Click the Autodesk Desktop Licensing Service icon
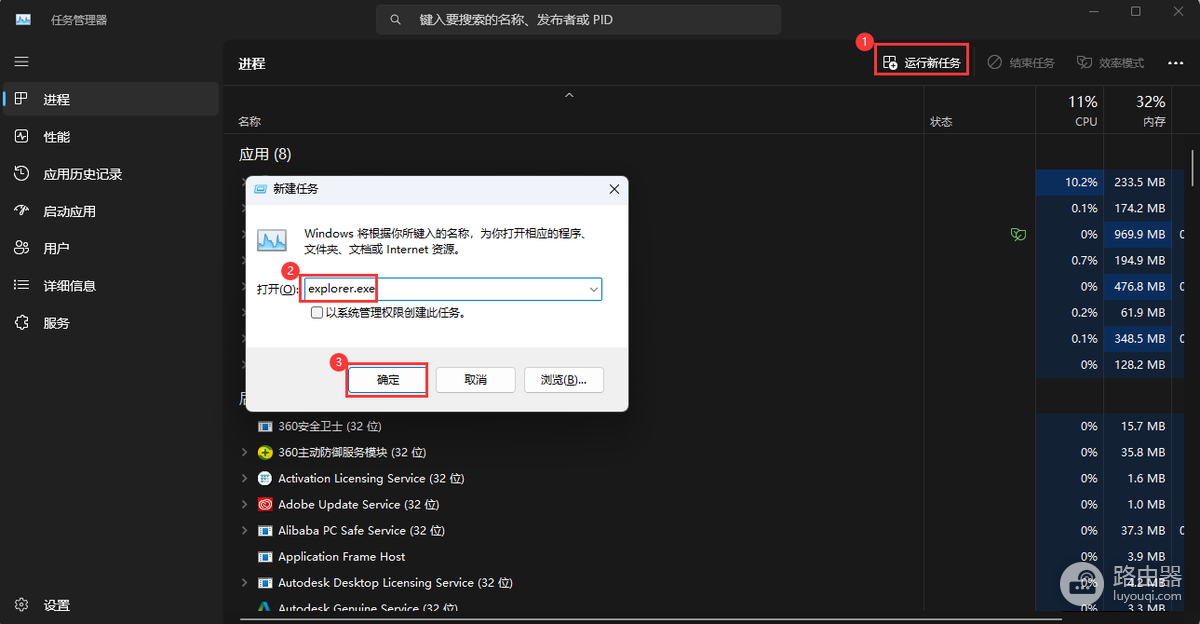This screenshot has width=1200, height=624. tap(265, 582)
